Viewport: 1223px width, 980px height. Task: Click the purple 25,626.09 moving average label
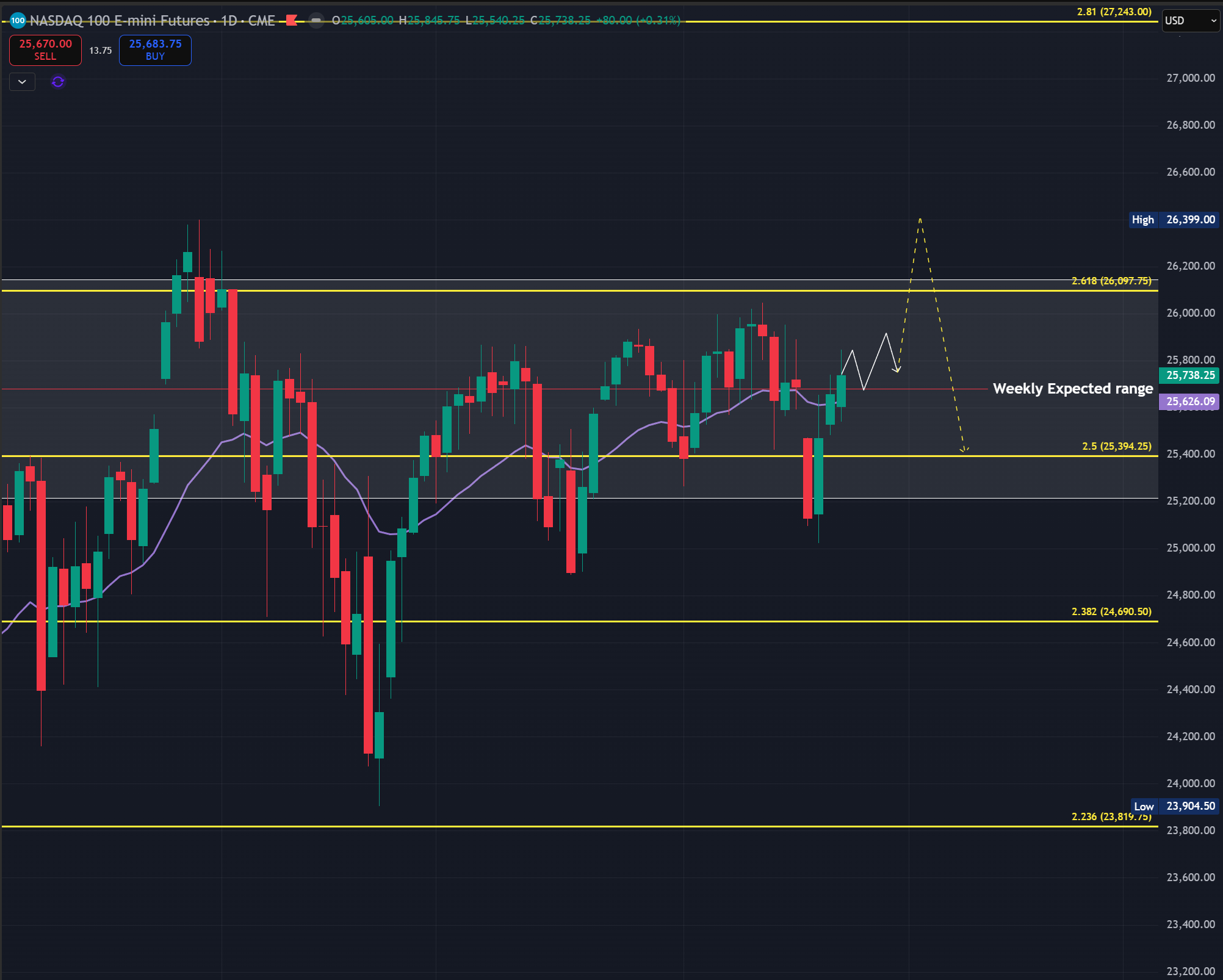[x=1189, y=402]
